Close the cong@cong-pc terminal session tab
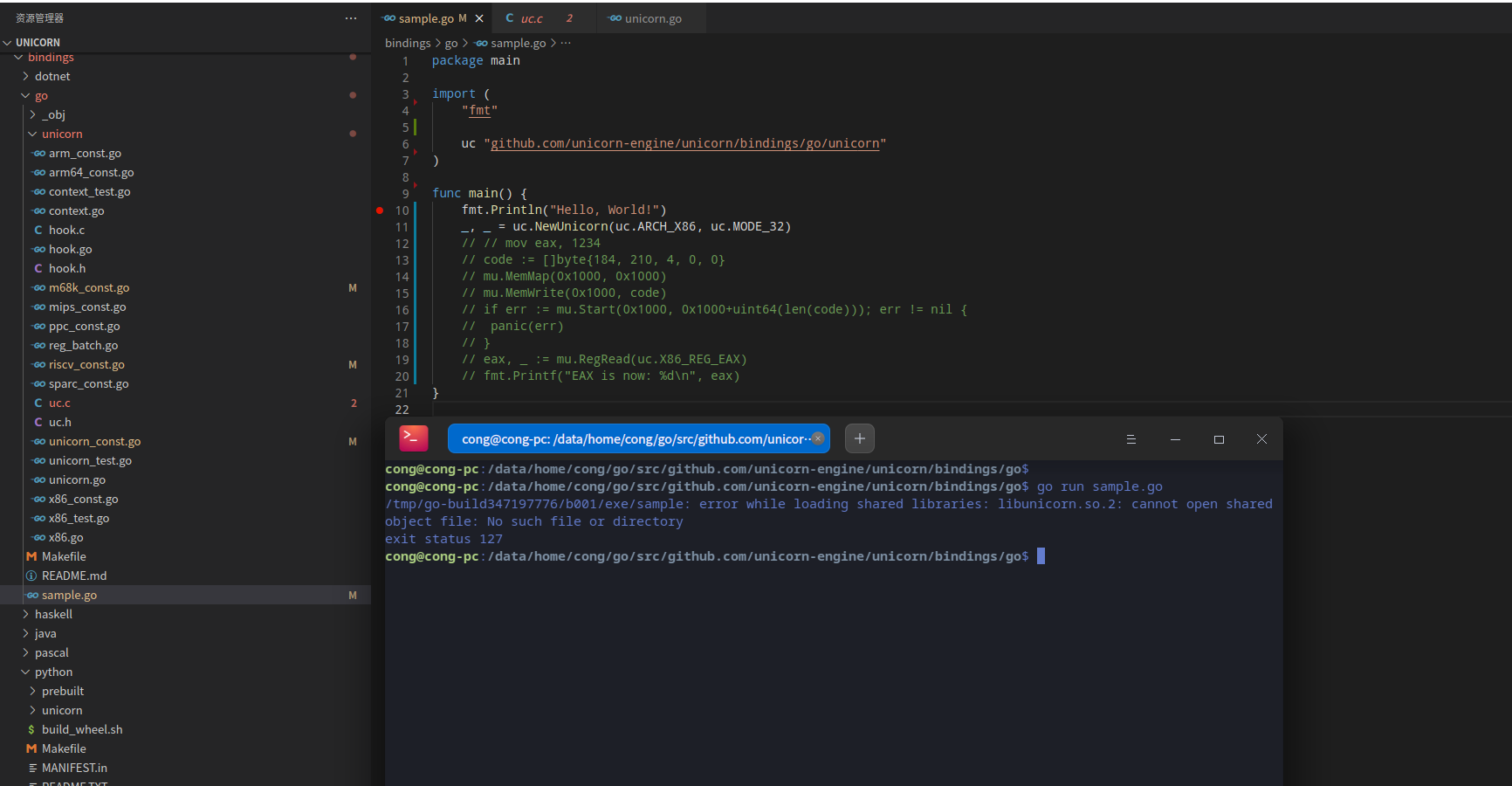Screen dimensions: 1512x786 tap(818, 438)
